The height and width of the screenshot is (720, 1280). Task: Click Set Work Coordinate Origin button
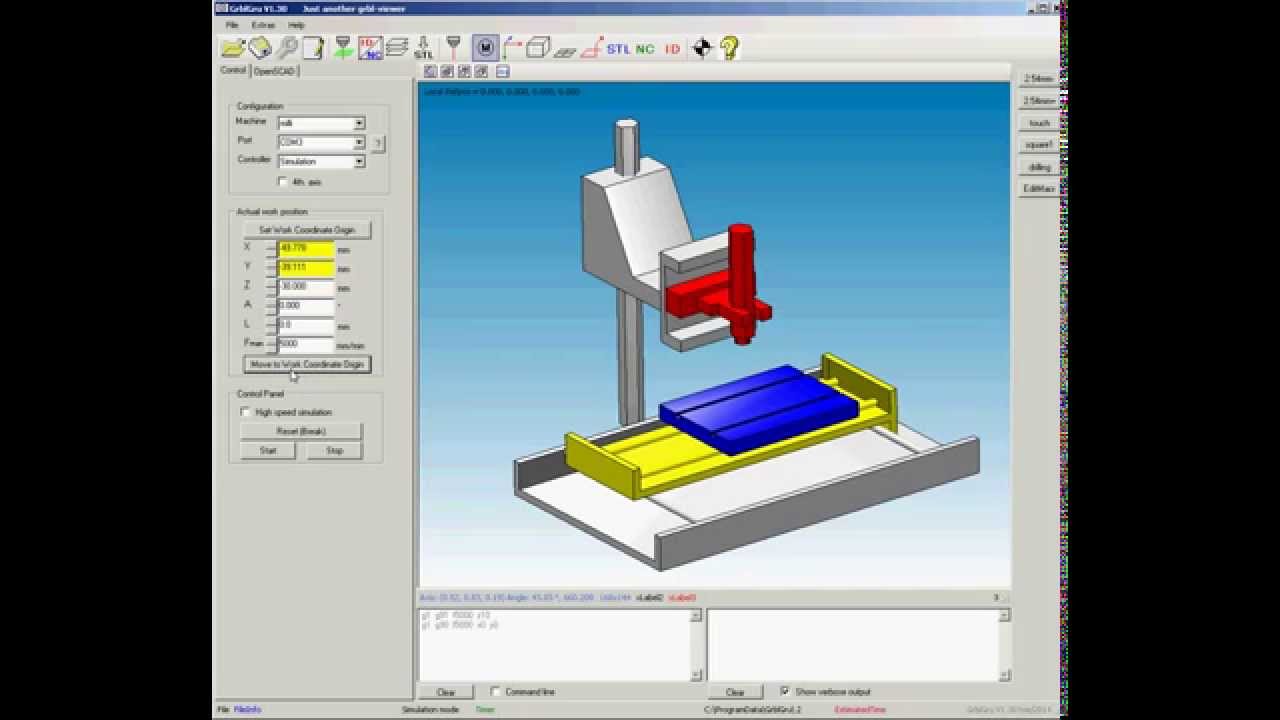coord(307,230)
